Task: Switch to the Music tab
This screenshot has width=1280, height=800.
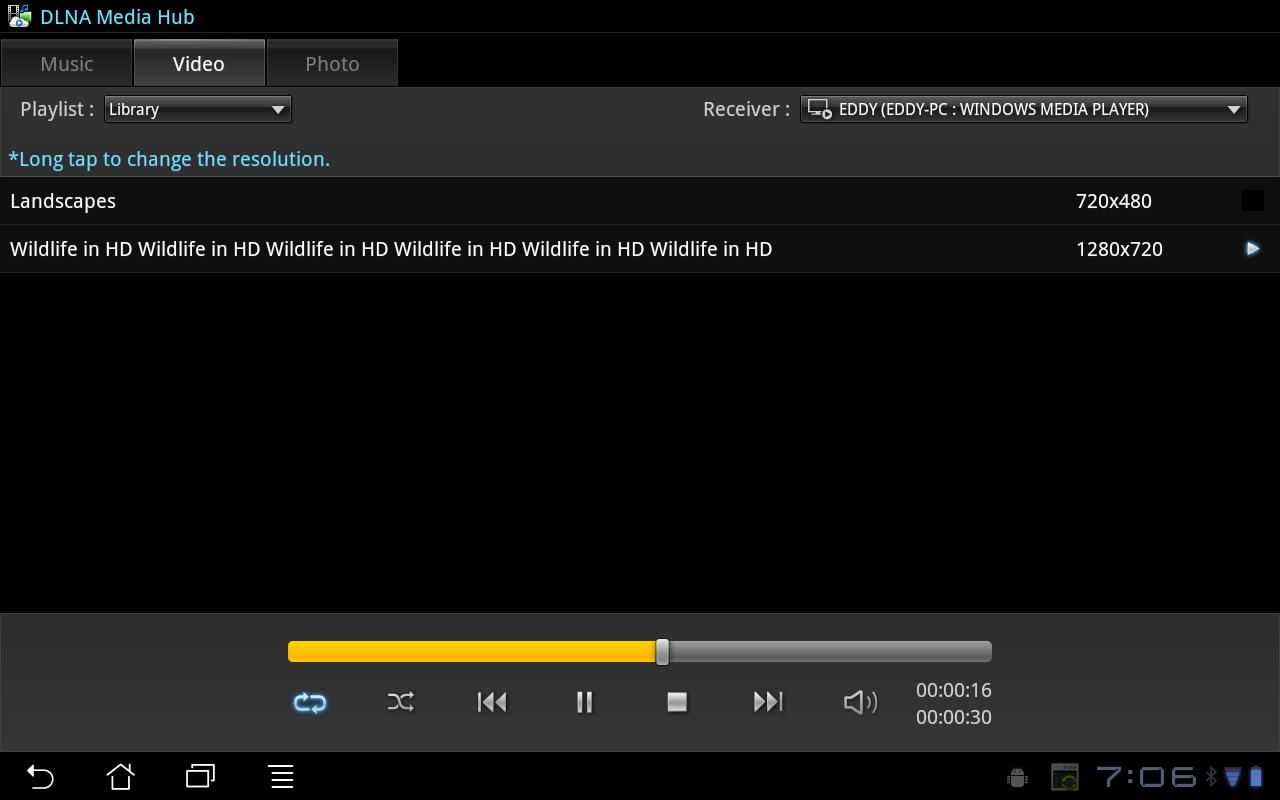Action: 66,62
